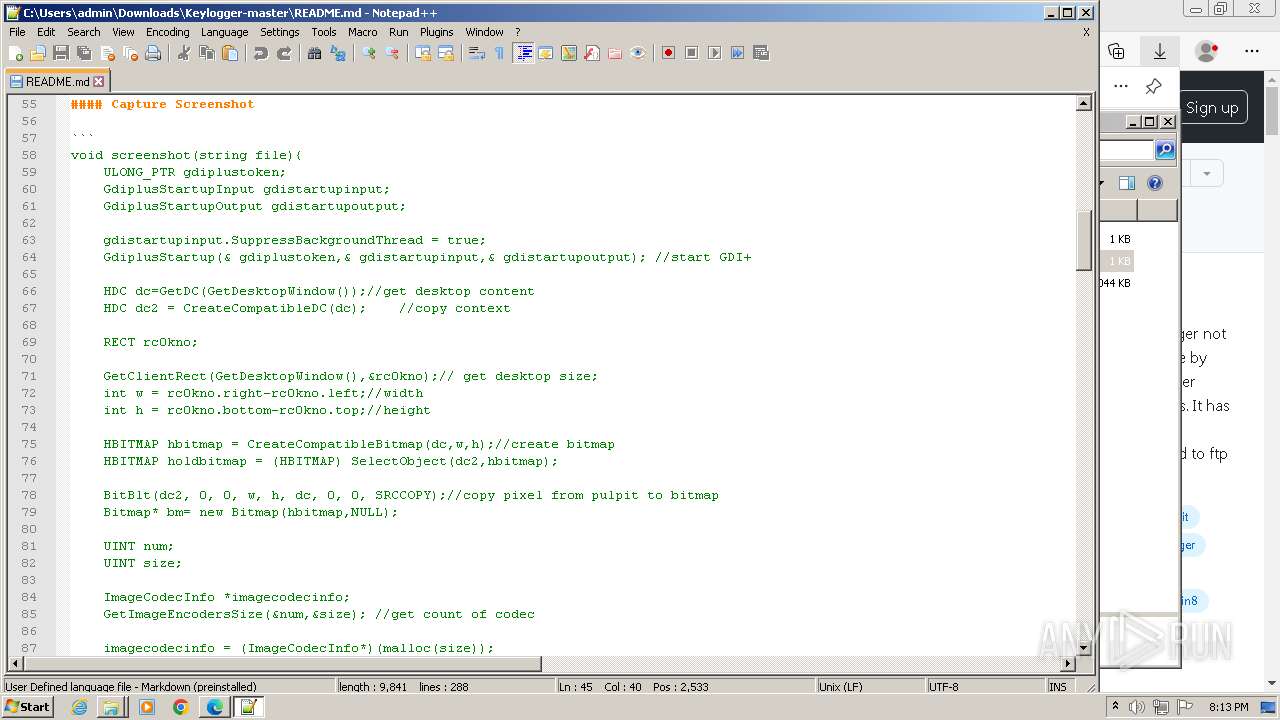Toggle the indent guide toolbar button

tap(523, 53)
